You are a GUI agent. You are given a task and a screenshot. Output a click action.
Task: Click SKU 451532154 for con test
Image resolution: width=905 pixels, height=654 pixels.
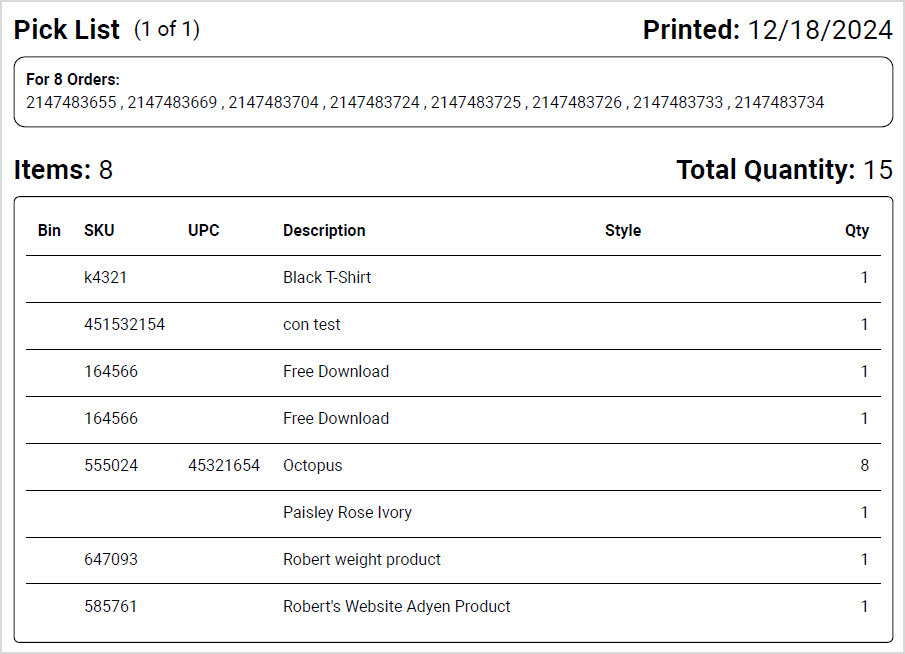(x=125, y=324)
